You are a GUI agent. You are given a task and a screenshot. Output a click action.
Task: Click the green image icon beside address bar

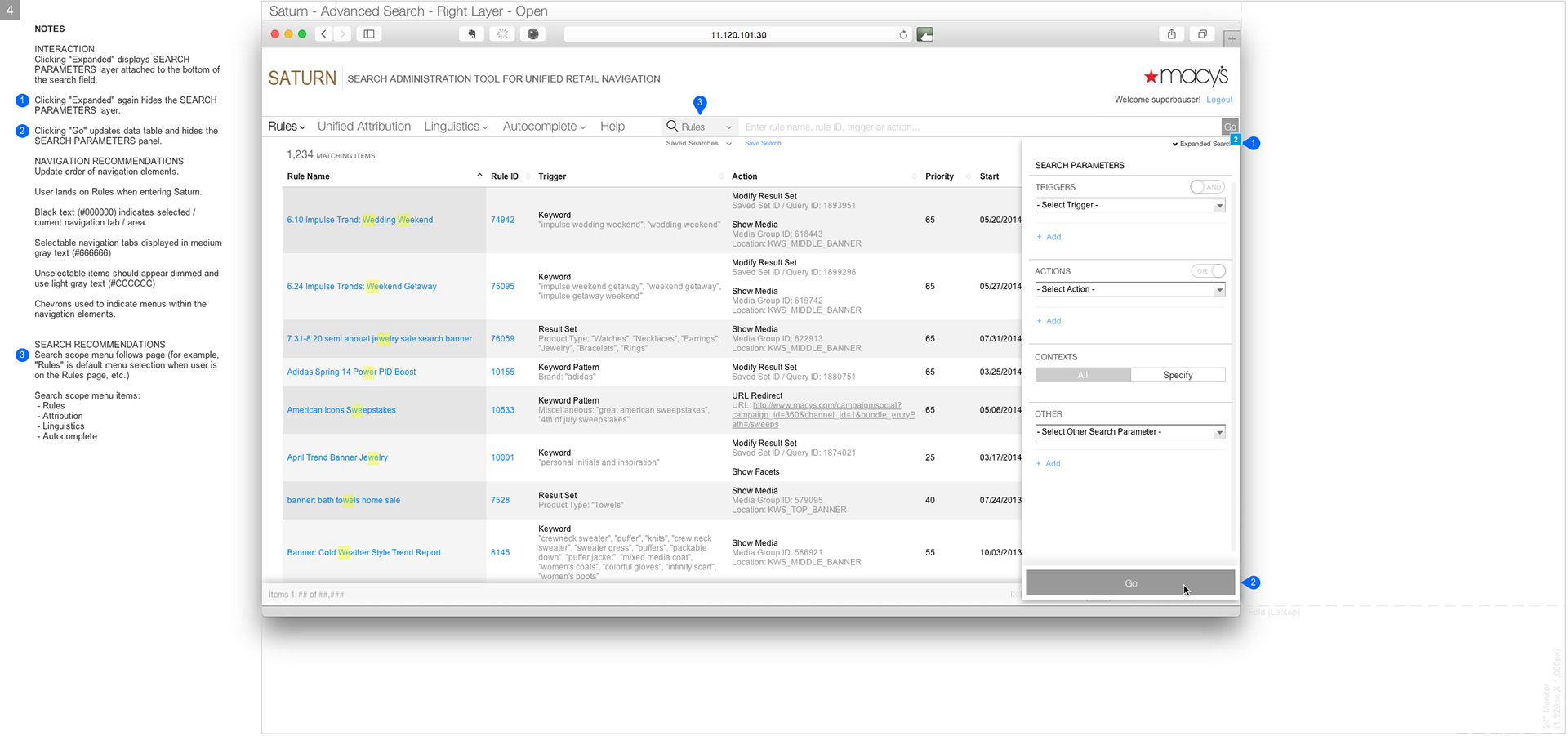tap(925, 34)
